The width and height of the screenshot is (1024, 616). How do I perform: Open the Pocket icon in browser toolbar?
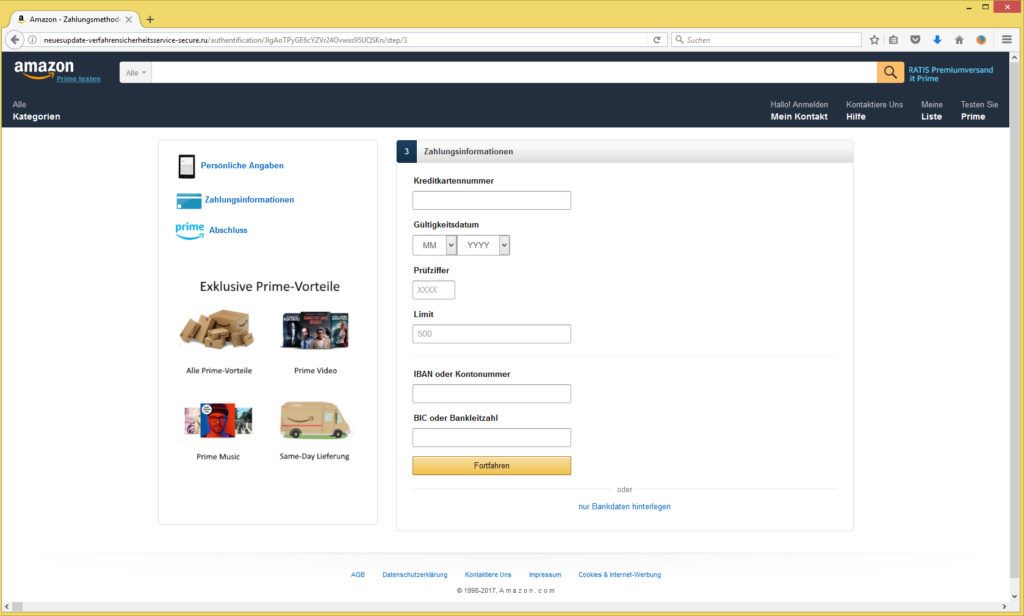click(915, 40)
